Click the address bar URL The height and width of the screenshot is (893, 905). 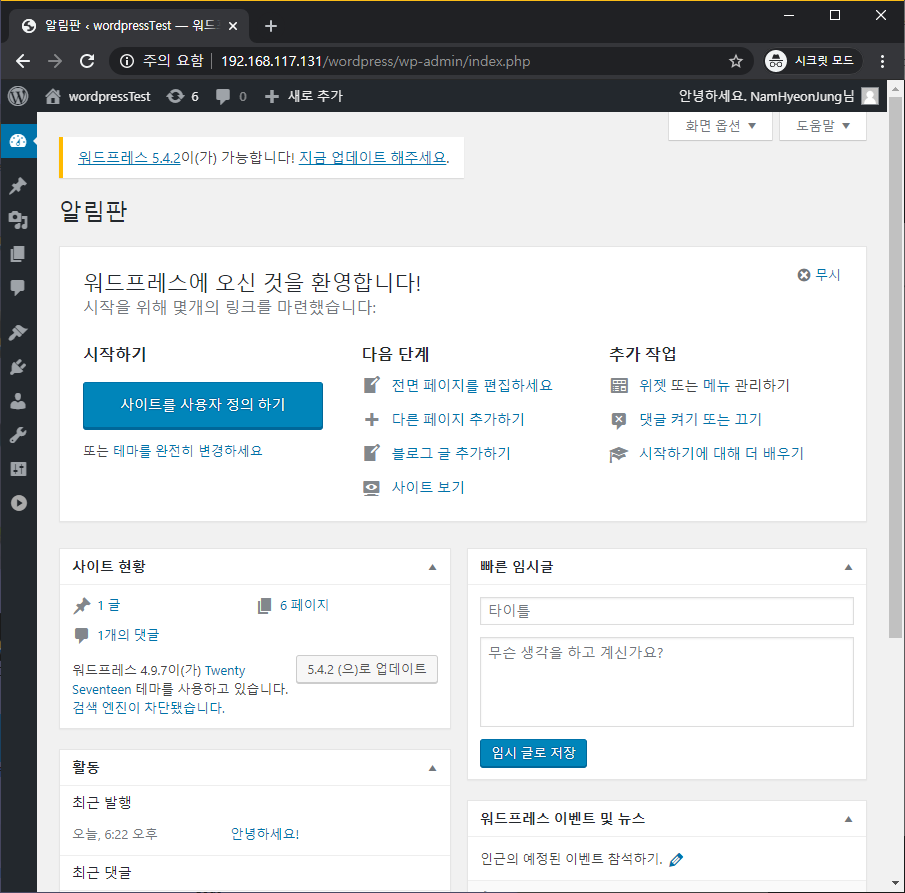tap(376, 61)
